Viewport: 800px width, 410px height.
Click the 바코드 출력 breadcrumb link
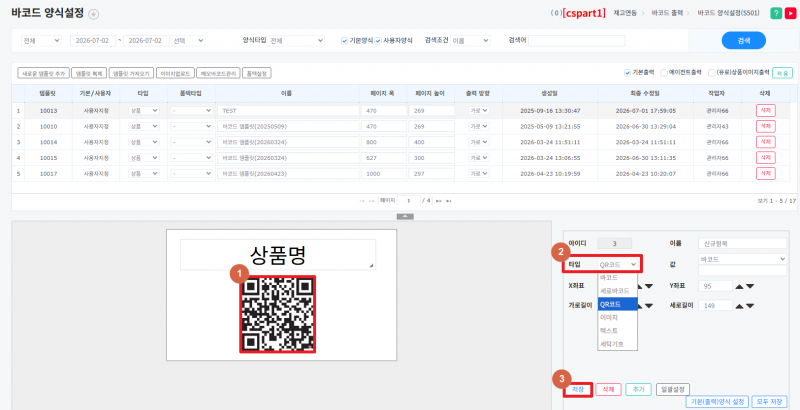[x=667, y=13]
